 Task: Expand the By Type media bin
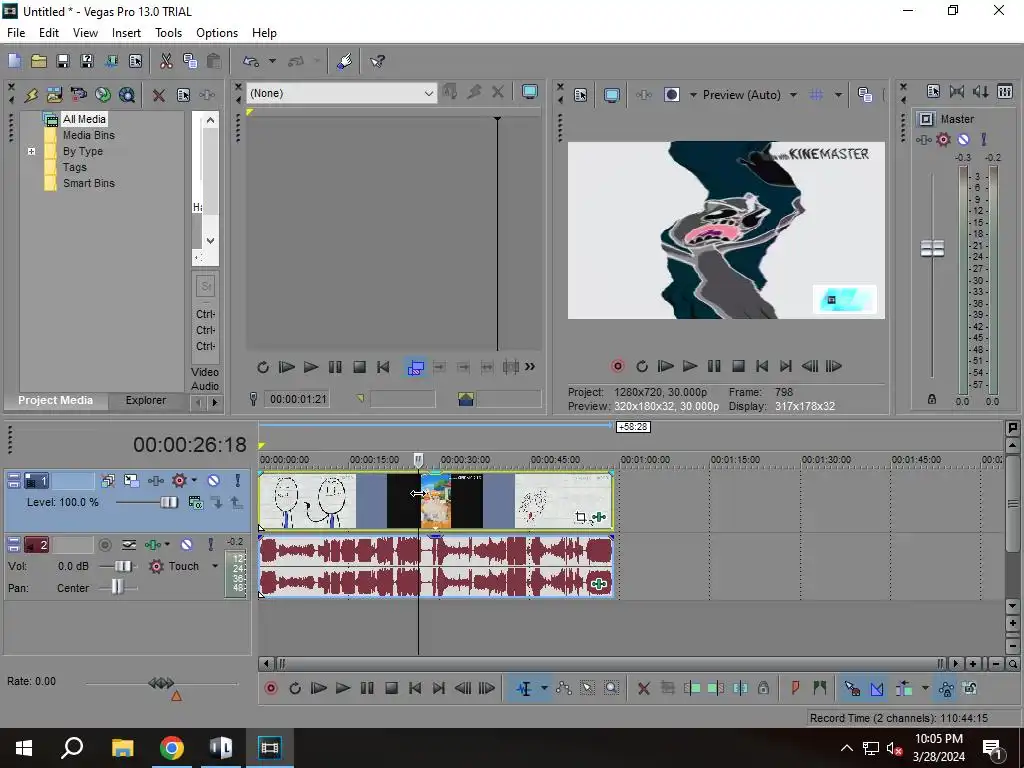click(31, 152)
